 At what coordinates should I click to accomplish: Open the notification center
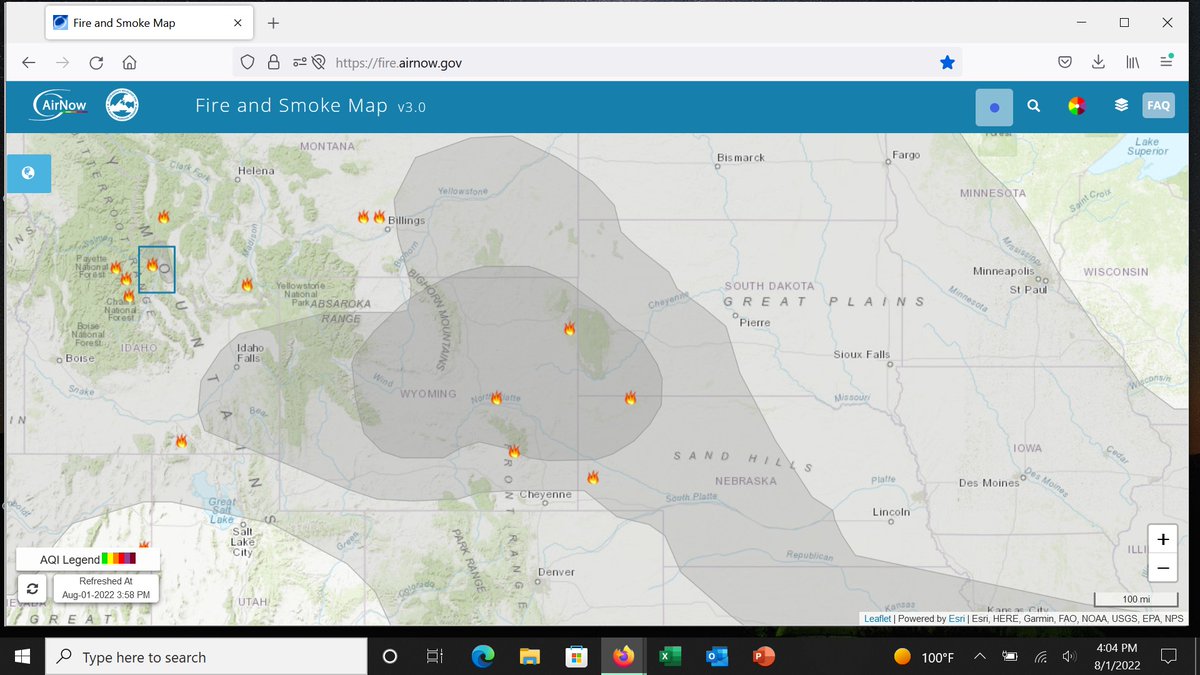[1167, 656]
